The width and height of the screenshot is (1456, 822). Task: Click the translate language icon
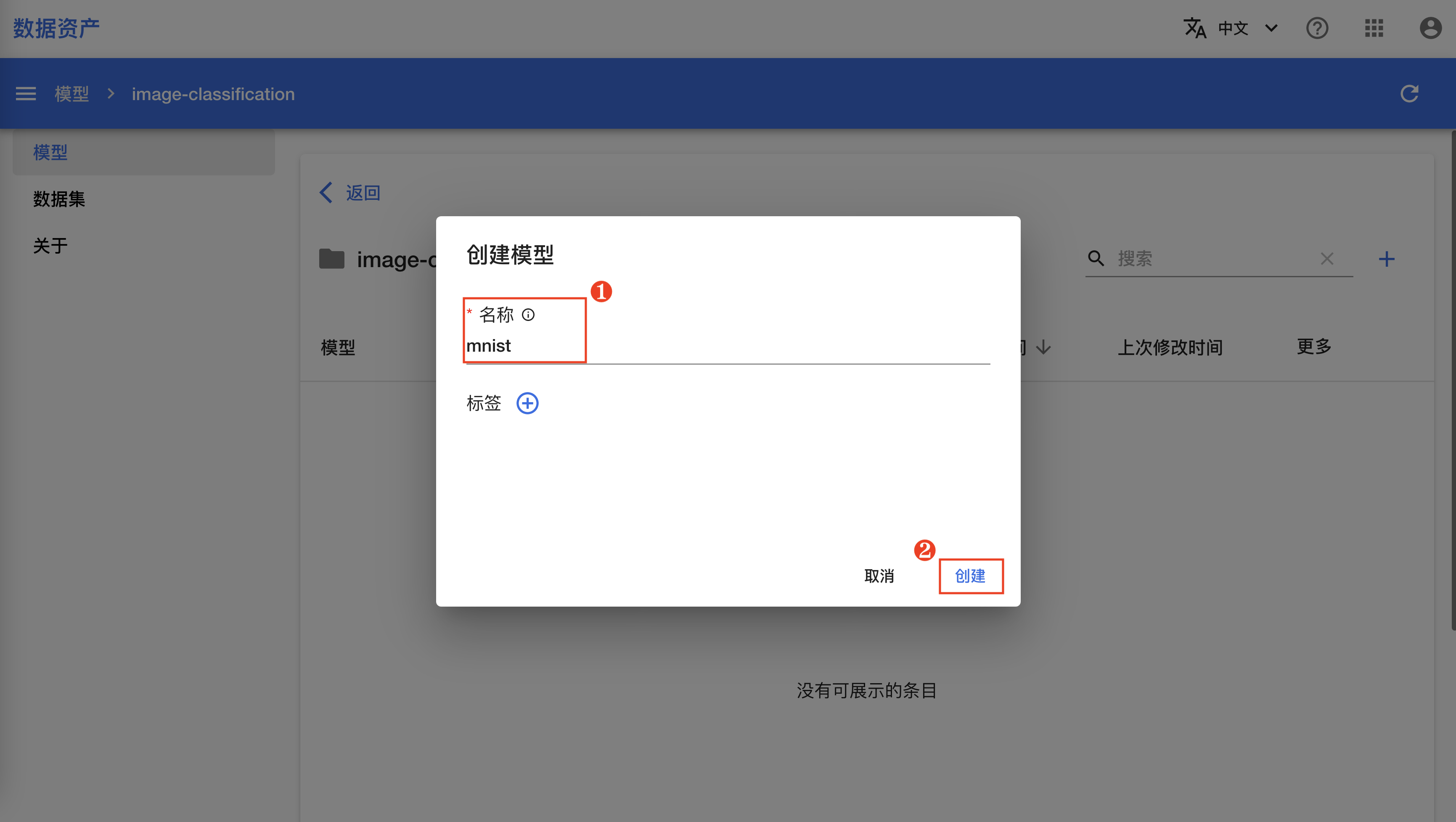pos(1195,28)
